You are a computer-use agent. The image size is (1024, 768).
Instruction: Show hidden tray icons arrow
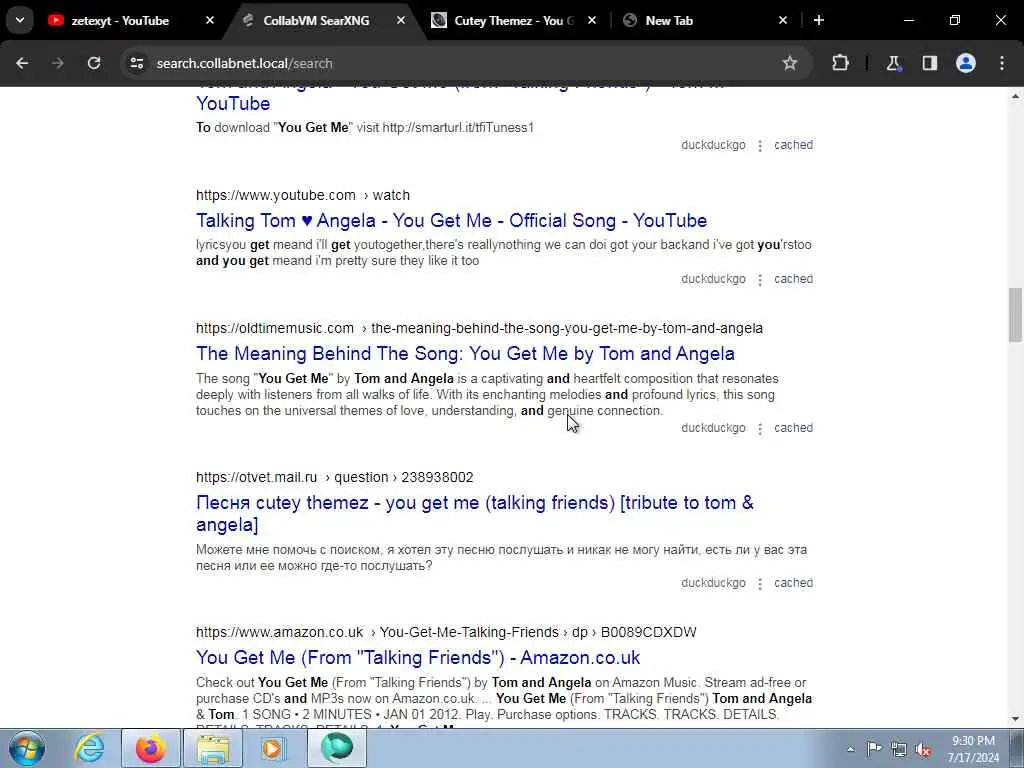850,749
